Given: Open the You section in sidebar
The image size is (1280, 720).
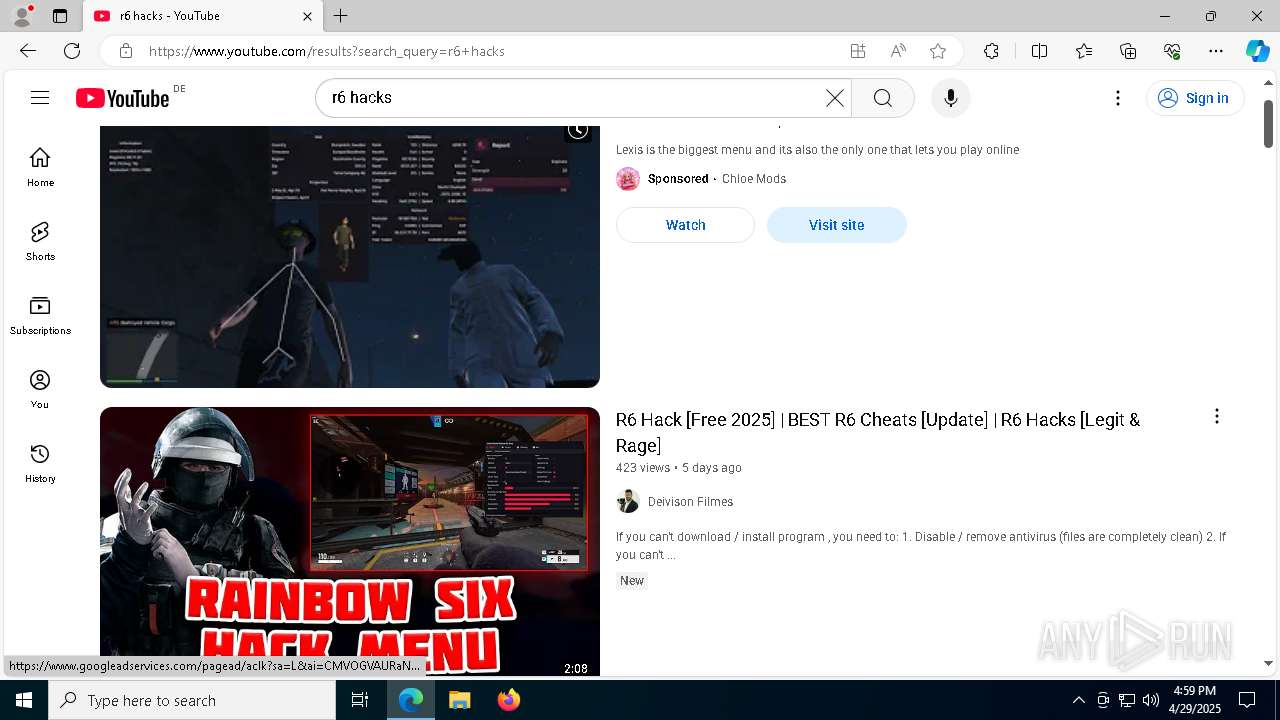Looking at the screenshot, I should tap(40, 389).
